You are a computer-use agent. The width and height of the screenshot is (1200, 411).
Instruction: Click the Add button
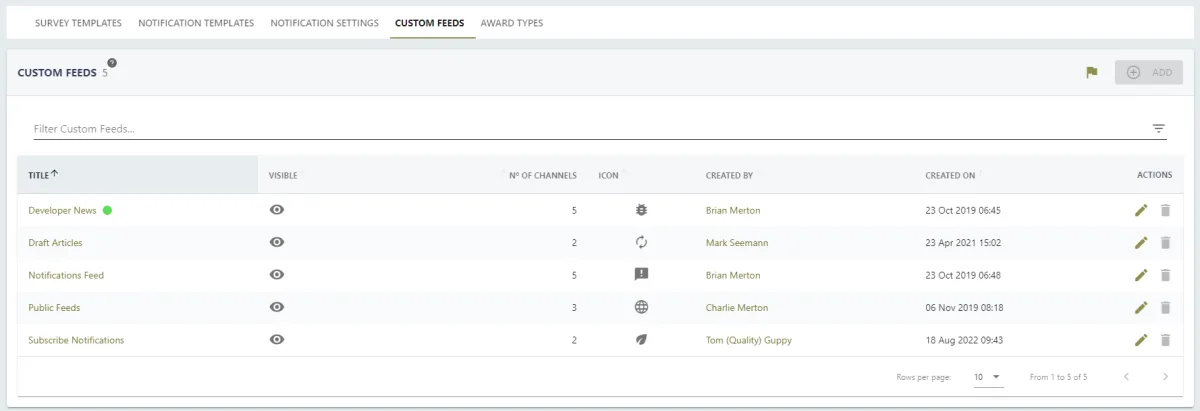[1149, 72]
